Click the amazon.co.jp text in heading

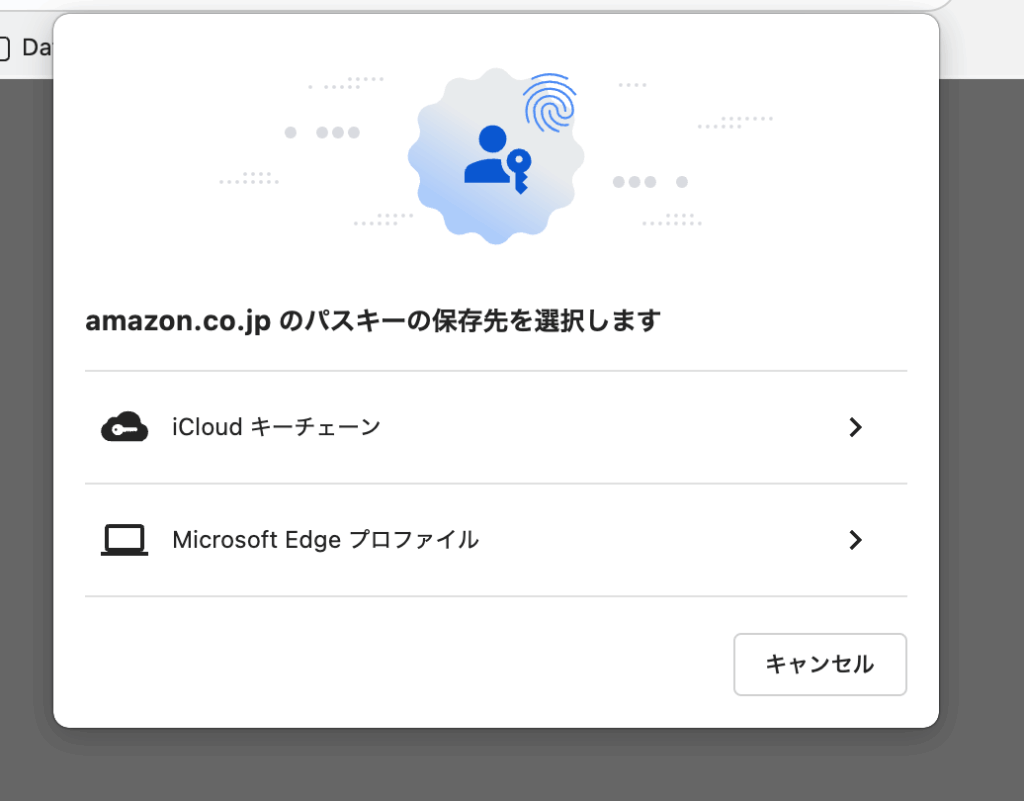coord(178,322)
